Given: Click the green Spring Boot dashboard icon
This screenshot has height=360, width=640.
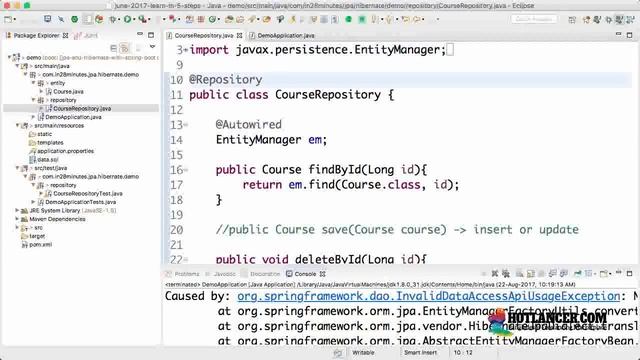Looking at the screenshot, I should 74,19.
